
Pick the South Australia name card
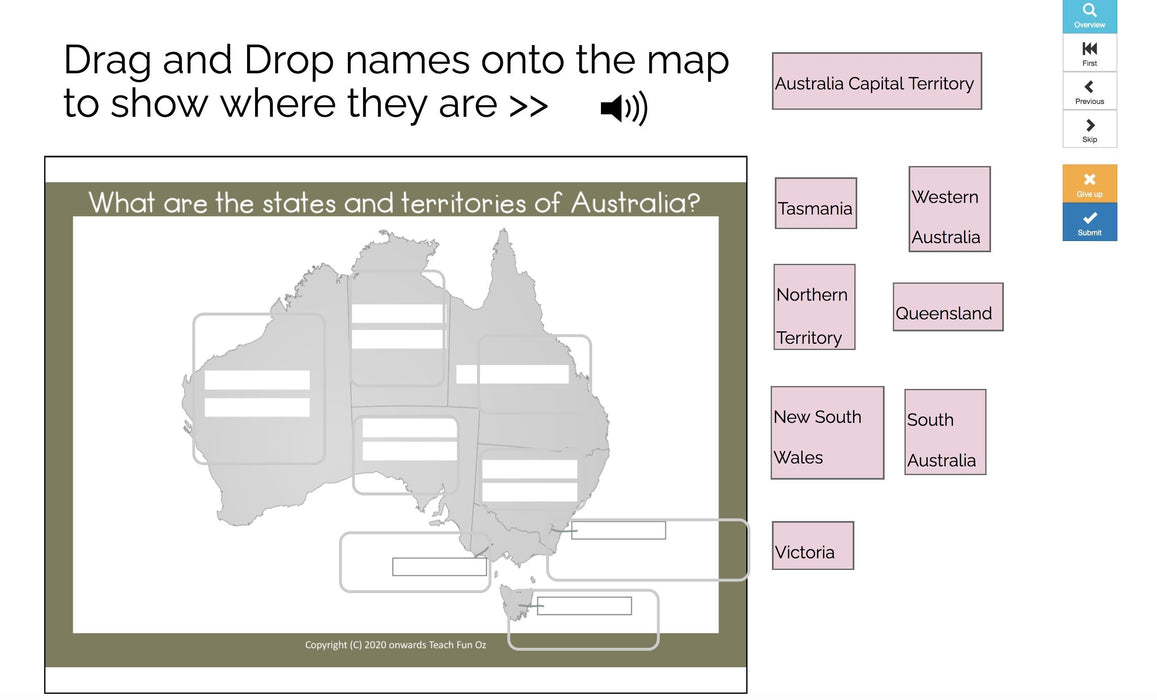point(944,432)
